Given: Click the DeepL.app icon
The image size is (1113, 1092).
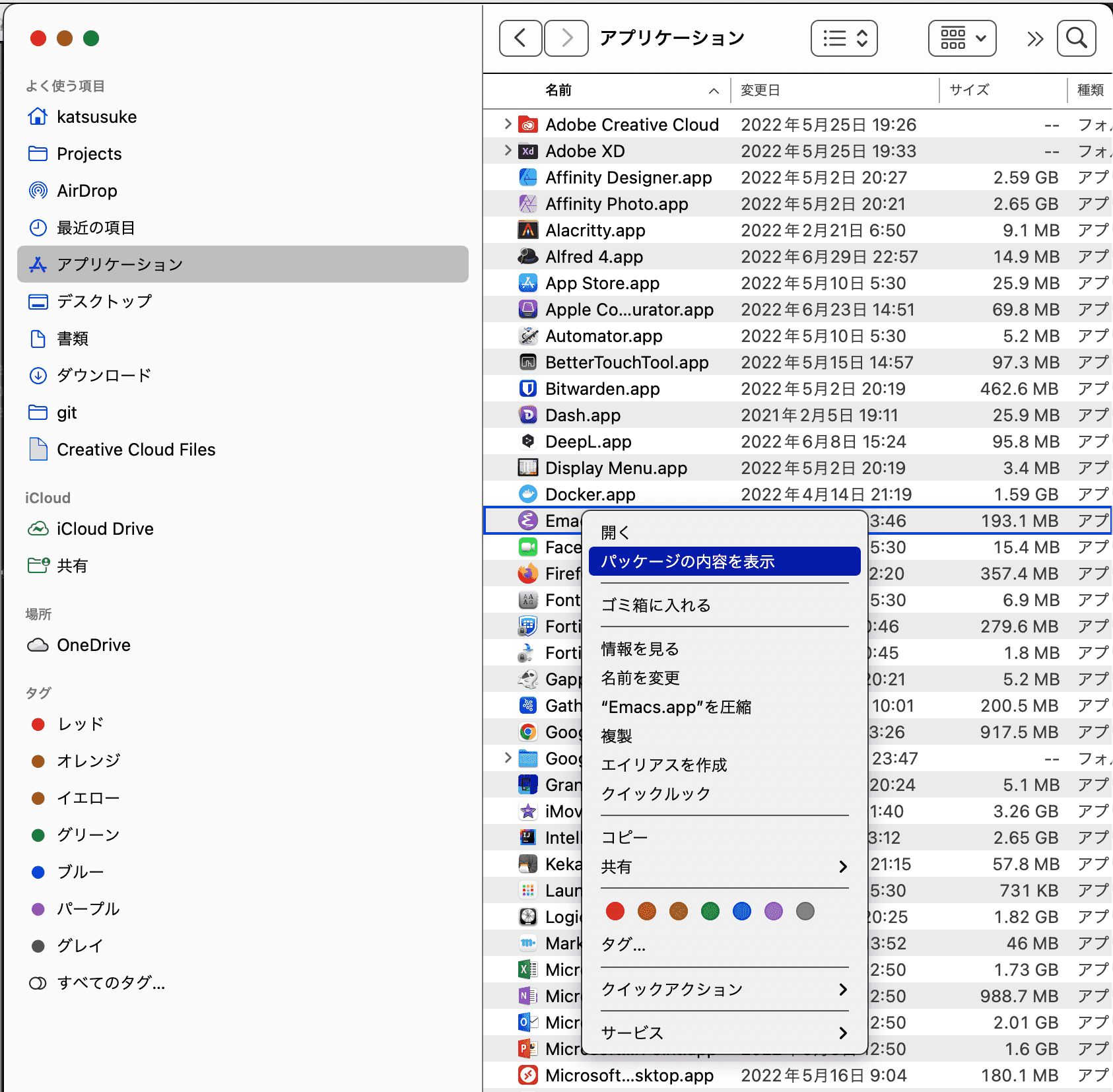Looking at the screenshot, I should pyautogui.click(x=527, y=442).
